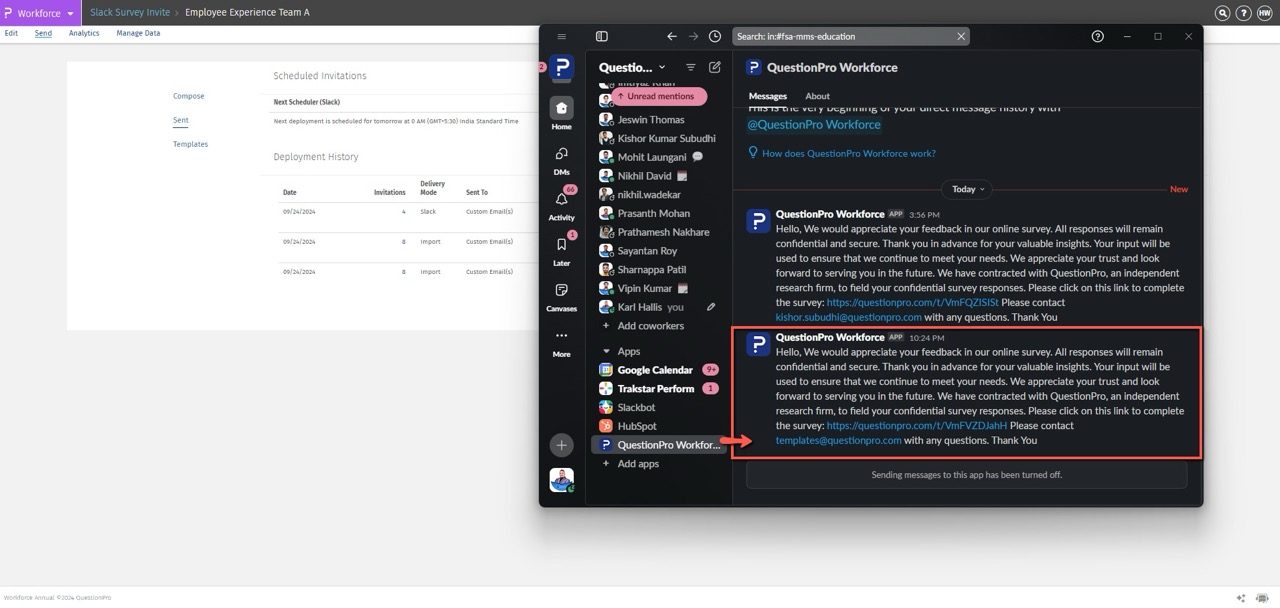Open Slack history clock icon

[x=715, y=36]
